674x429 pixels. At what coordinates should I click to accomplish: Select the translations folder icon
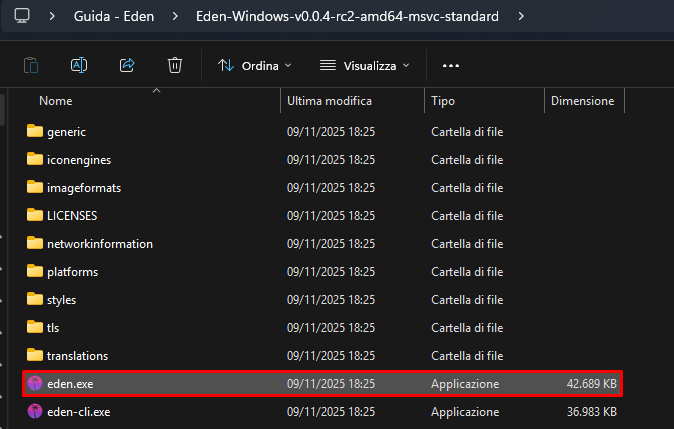35,355
